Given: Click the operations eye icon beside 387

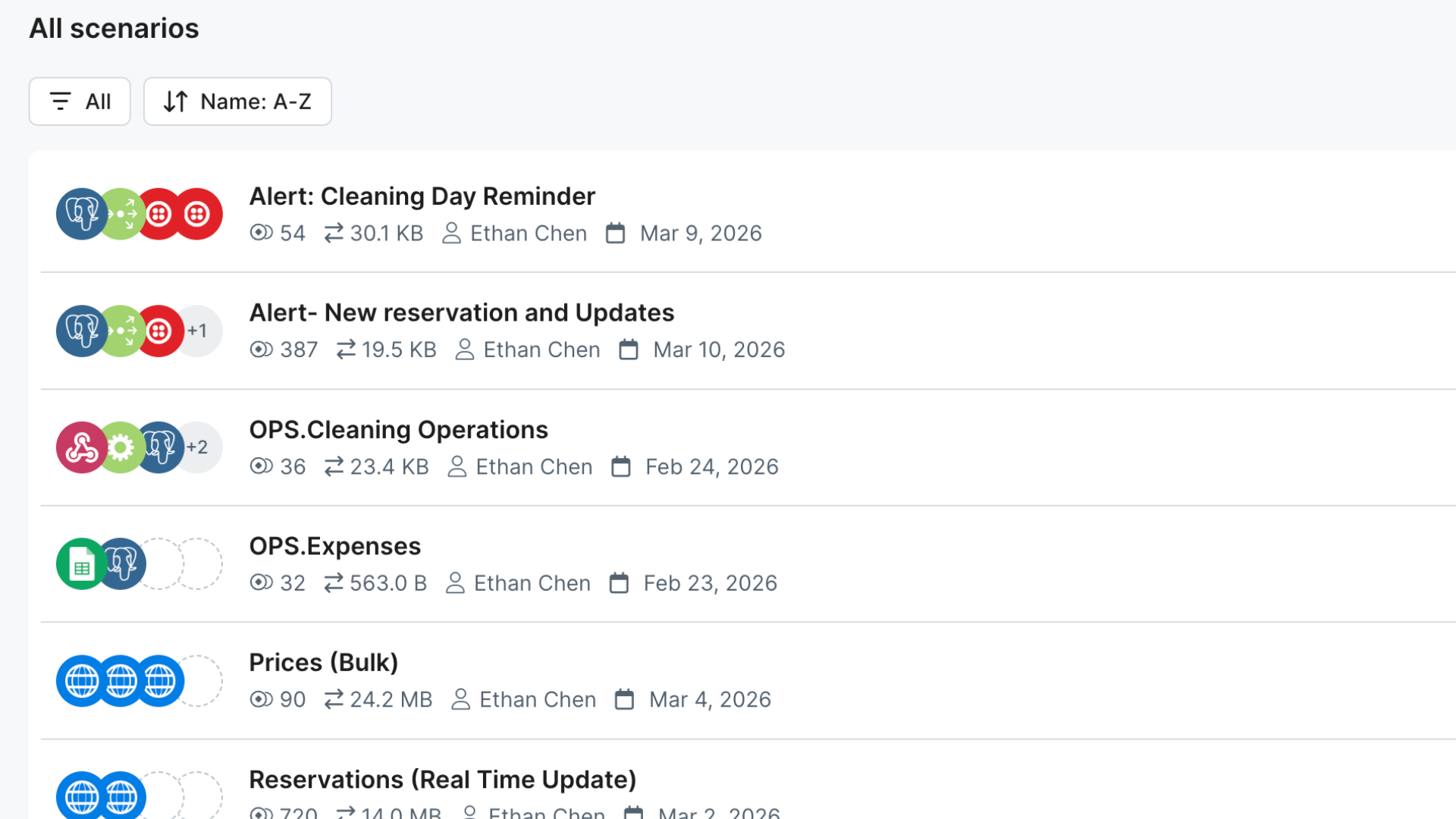Looking at the screenshot, I should click(x=261, y=350).
